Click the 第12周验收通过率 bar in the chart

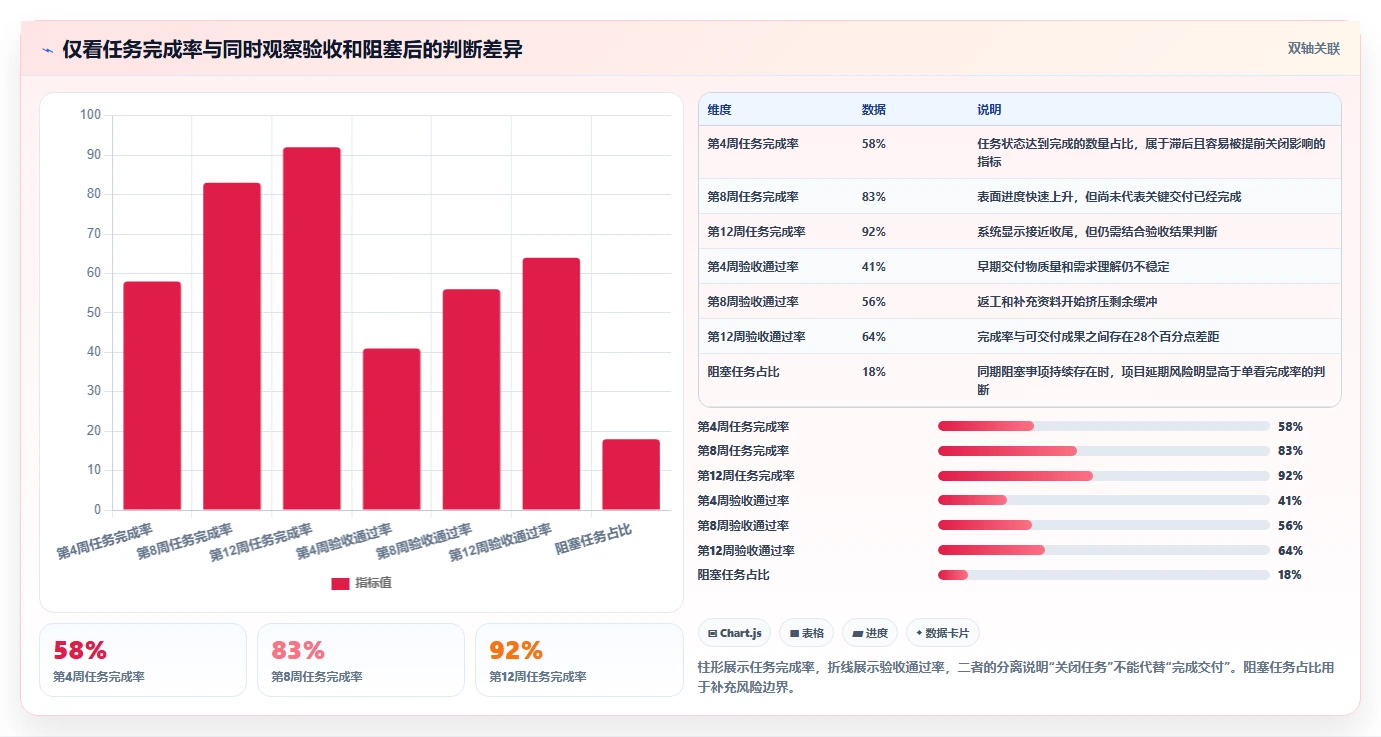[551, 384]
